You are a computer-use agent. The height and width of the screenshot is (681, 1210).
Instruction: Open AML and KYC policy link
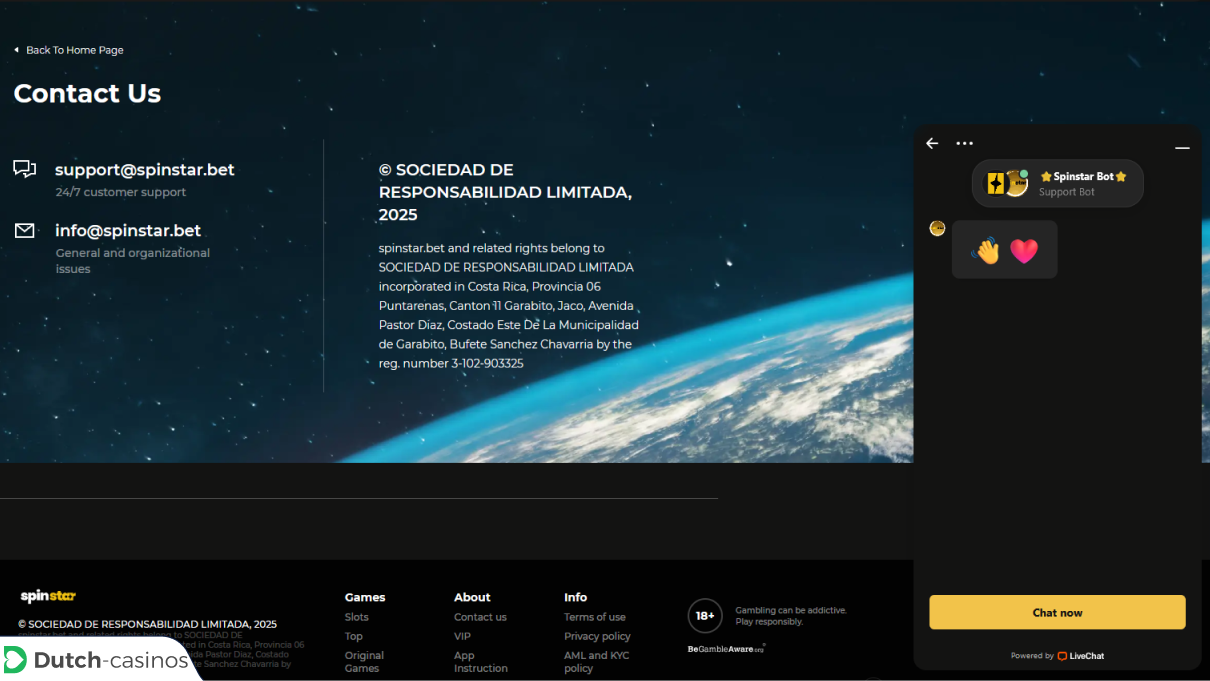pos(597,662)
